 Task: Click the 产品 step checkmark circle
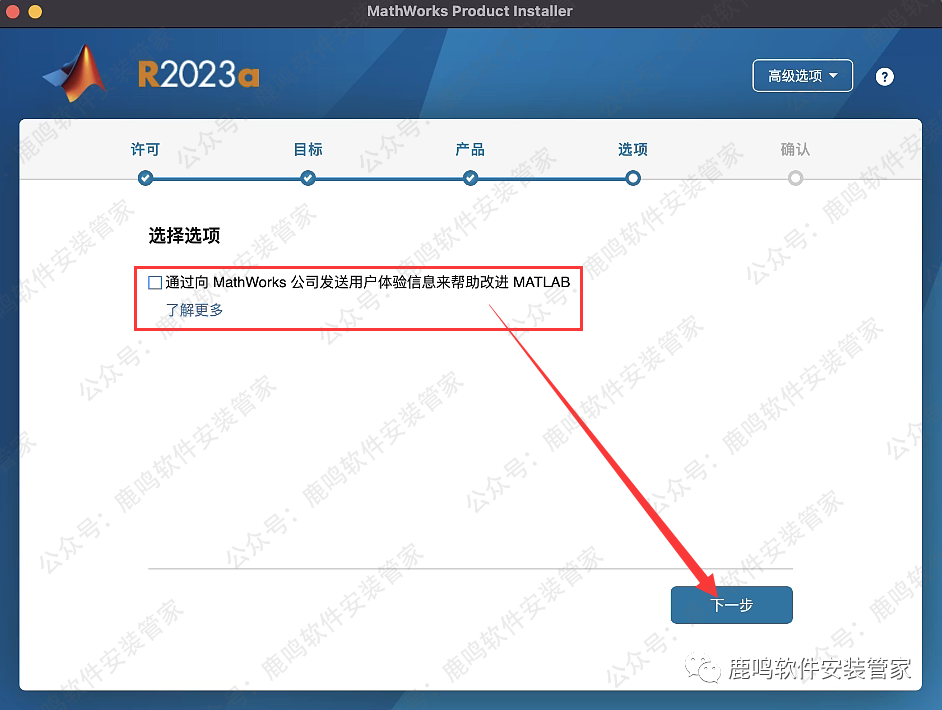point(470,179)
